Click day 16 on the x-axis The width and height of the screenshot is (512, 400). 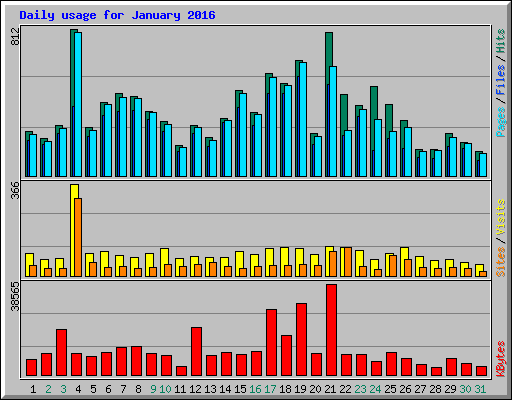[x=255, y=389]
